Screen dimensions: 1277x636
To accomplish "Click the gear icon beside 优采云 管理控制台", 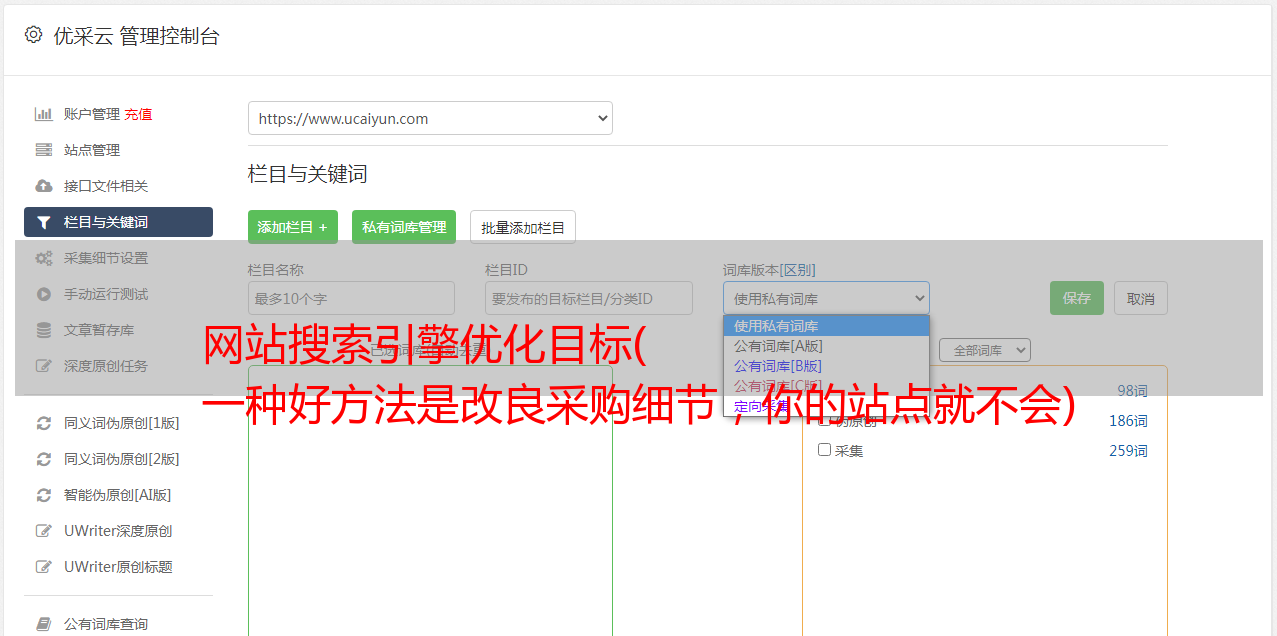I will [x=33, y=35].
